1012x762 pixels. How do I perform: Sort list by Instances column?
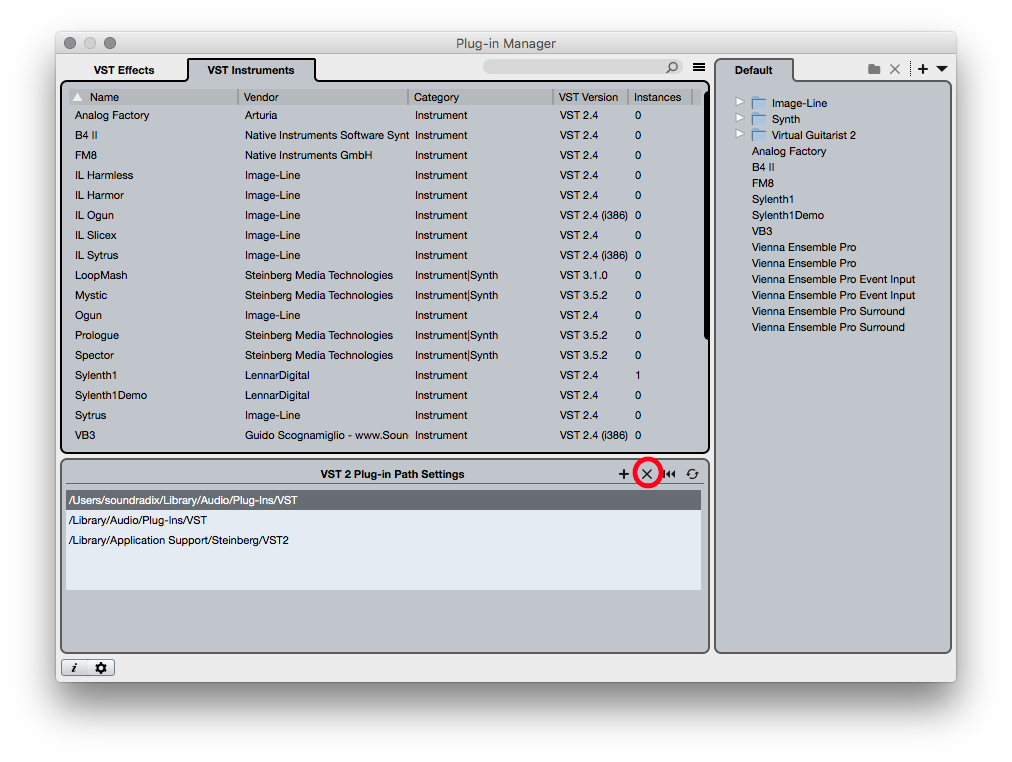click(660, 97)
